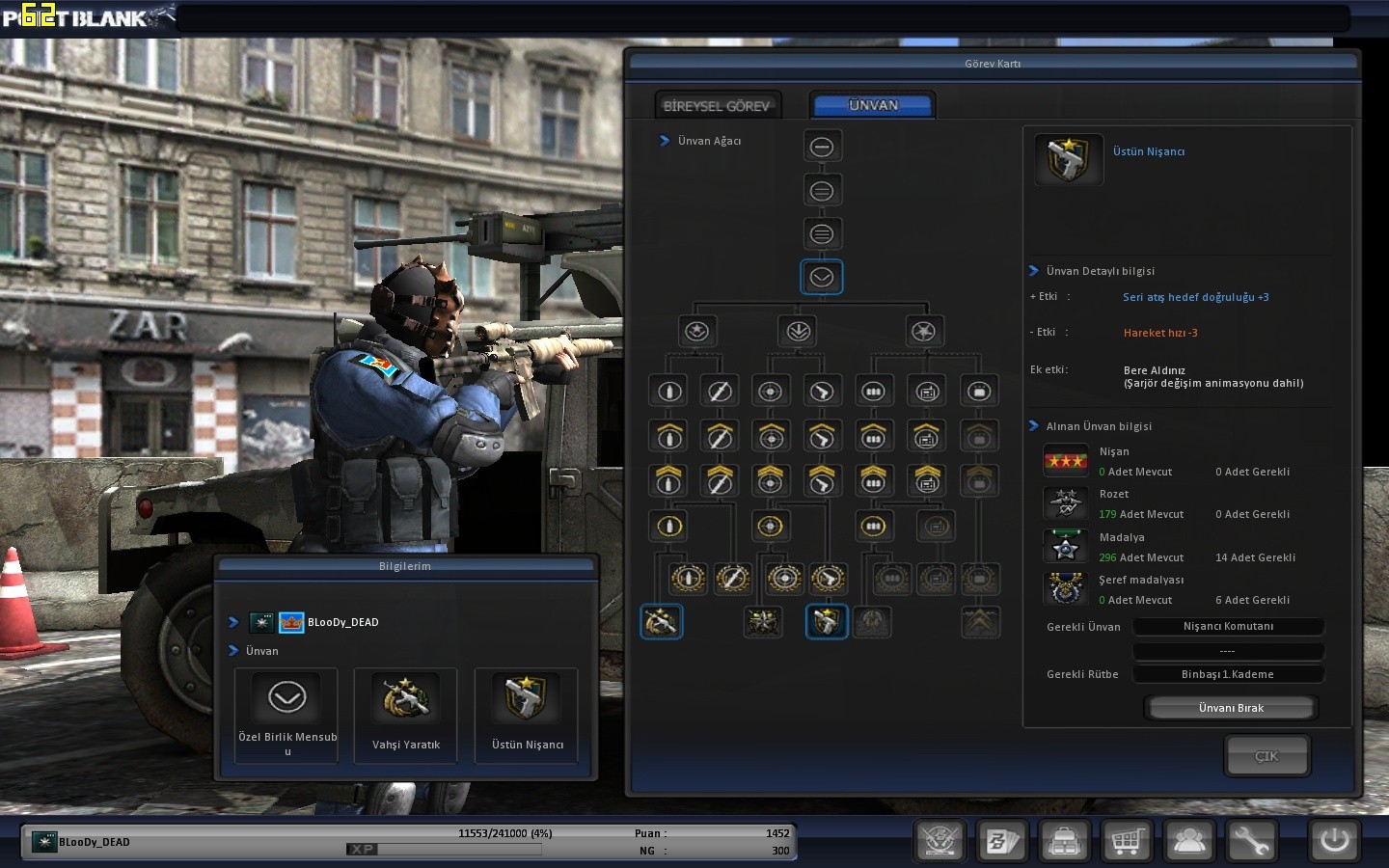This screenshot has height=868, width=1389.
Task: Click the Binbaşı 1.Kademe required rank field
Action: pyautogui.click(x=1228, y=674)
